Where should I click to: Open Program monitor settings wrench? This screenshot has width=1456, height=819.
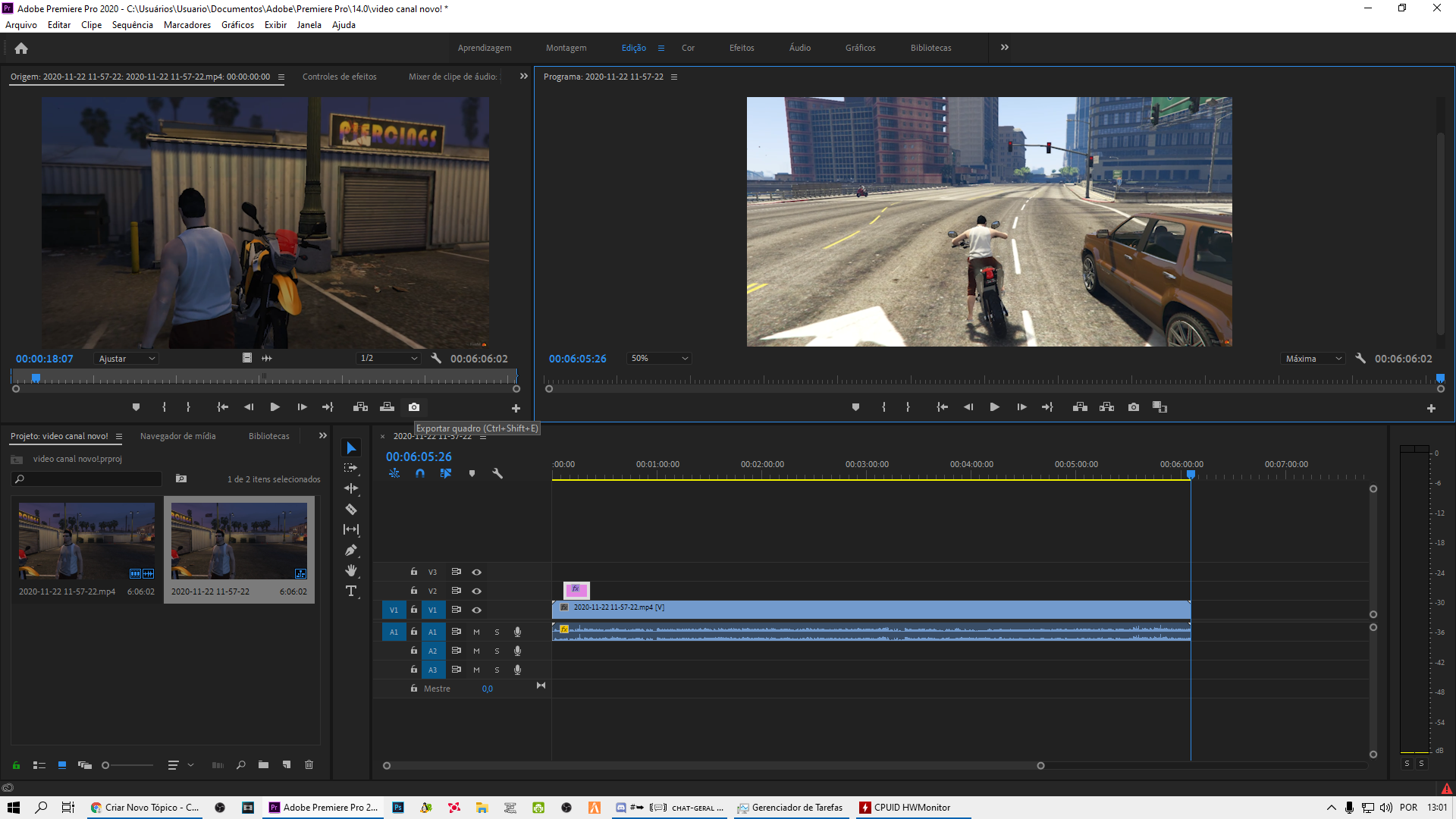[x=1360, y=358]
